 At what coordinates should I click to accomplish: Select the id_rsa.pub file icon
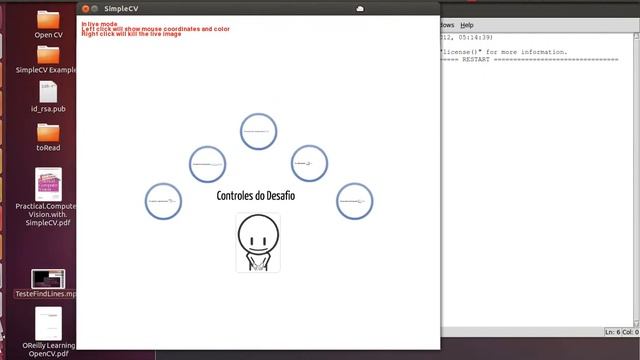point(48,91)
